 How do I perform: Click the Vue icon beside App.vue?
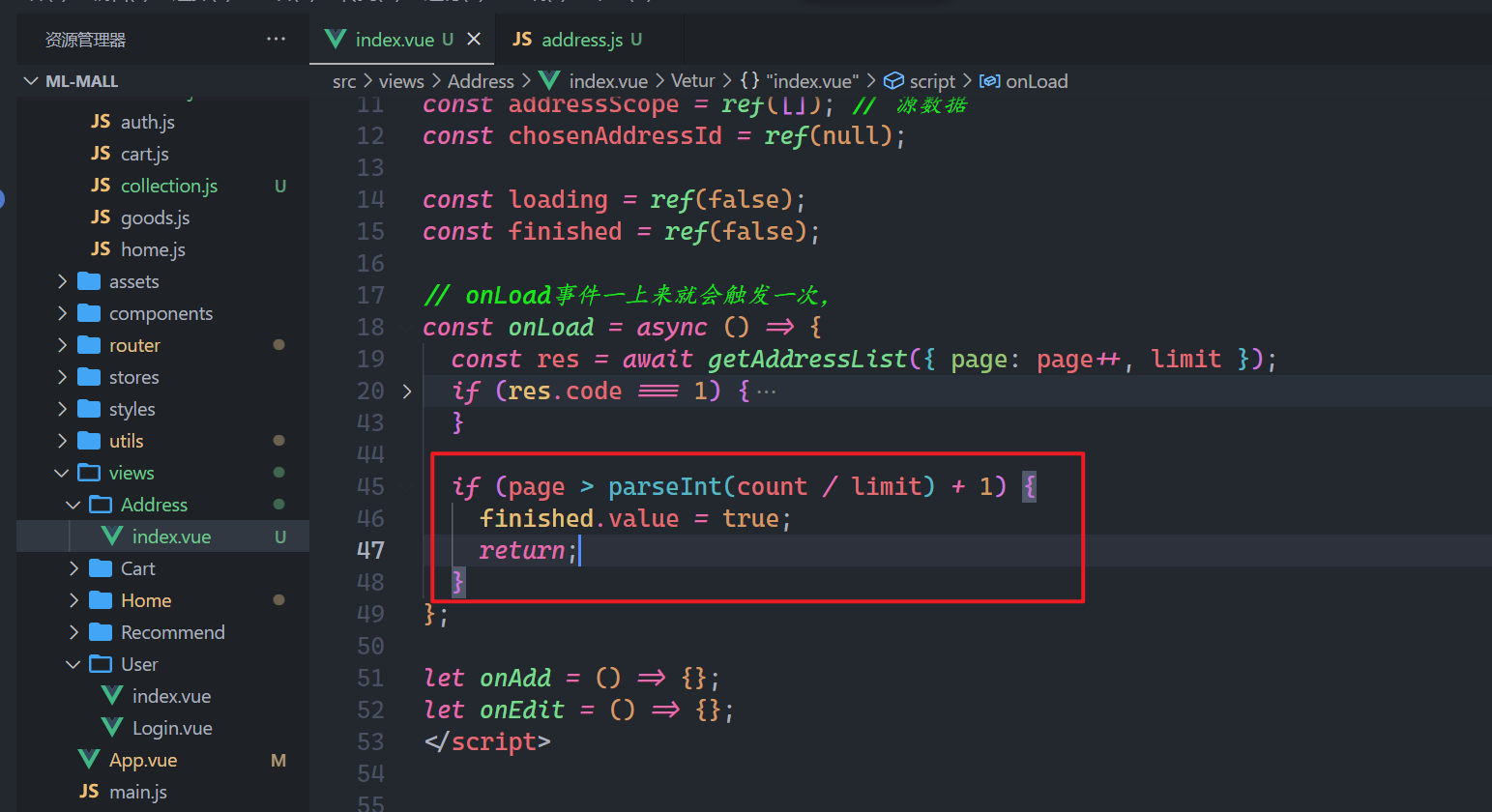click(89, 759)
